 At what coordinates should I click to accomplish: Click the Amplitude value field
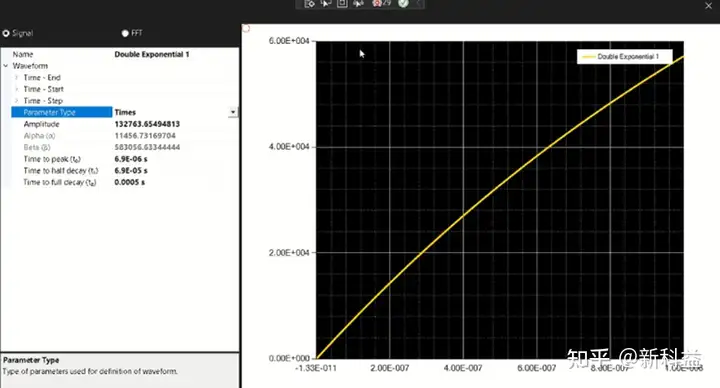(x=175, y=124)
